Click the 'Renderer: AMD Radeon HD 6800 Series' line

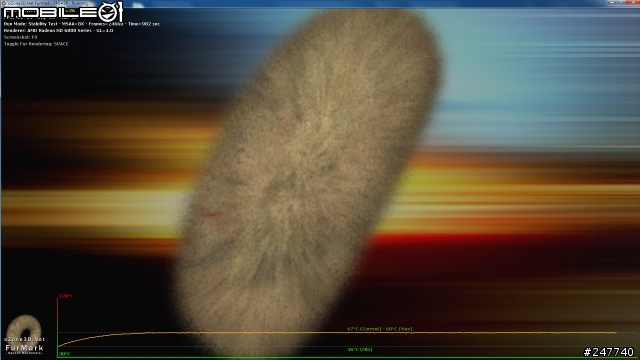pos(58,31)
